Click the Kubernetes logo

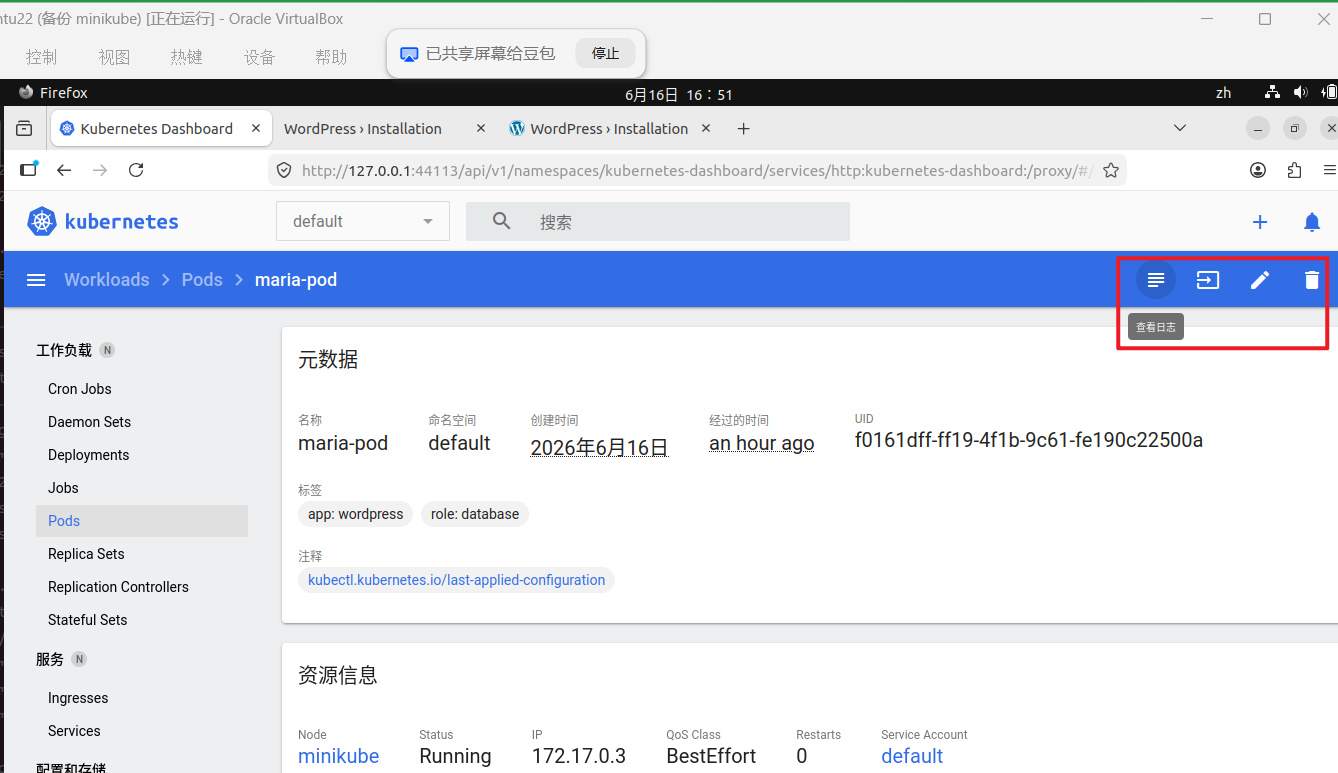tap(103, 221)
